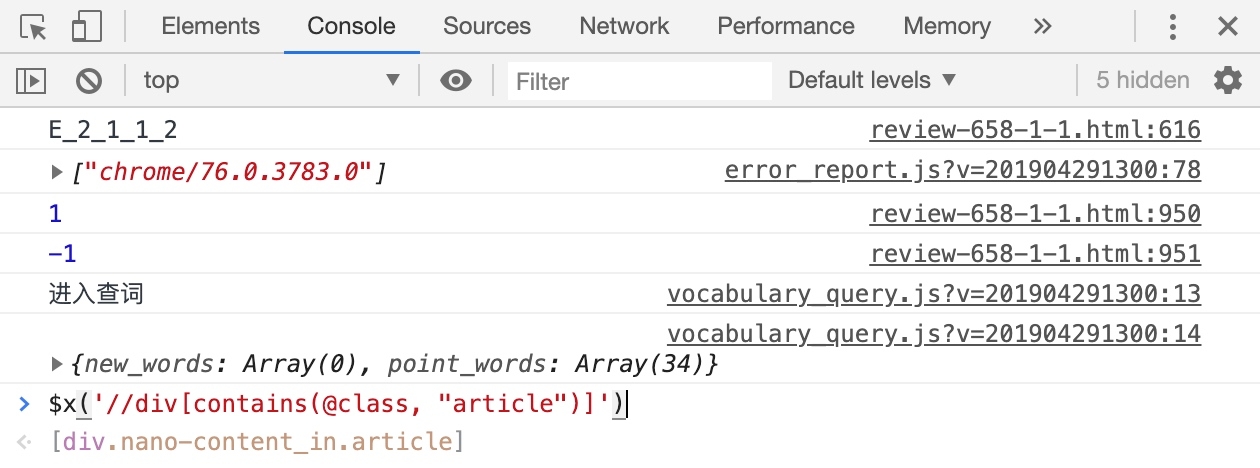Click the div.nano-content_in.article result
1260x468 pixels.
(258, 442)
